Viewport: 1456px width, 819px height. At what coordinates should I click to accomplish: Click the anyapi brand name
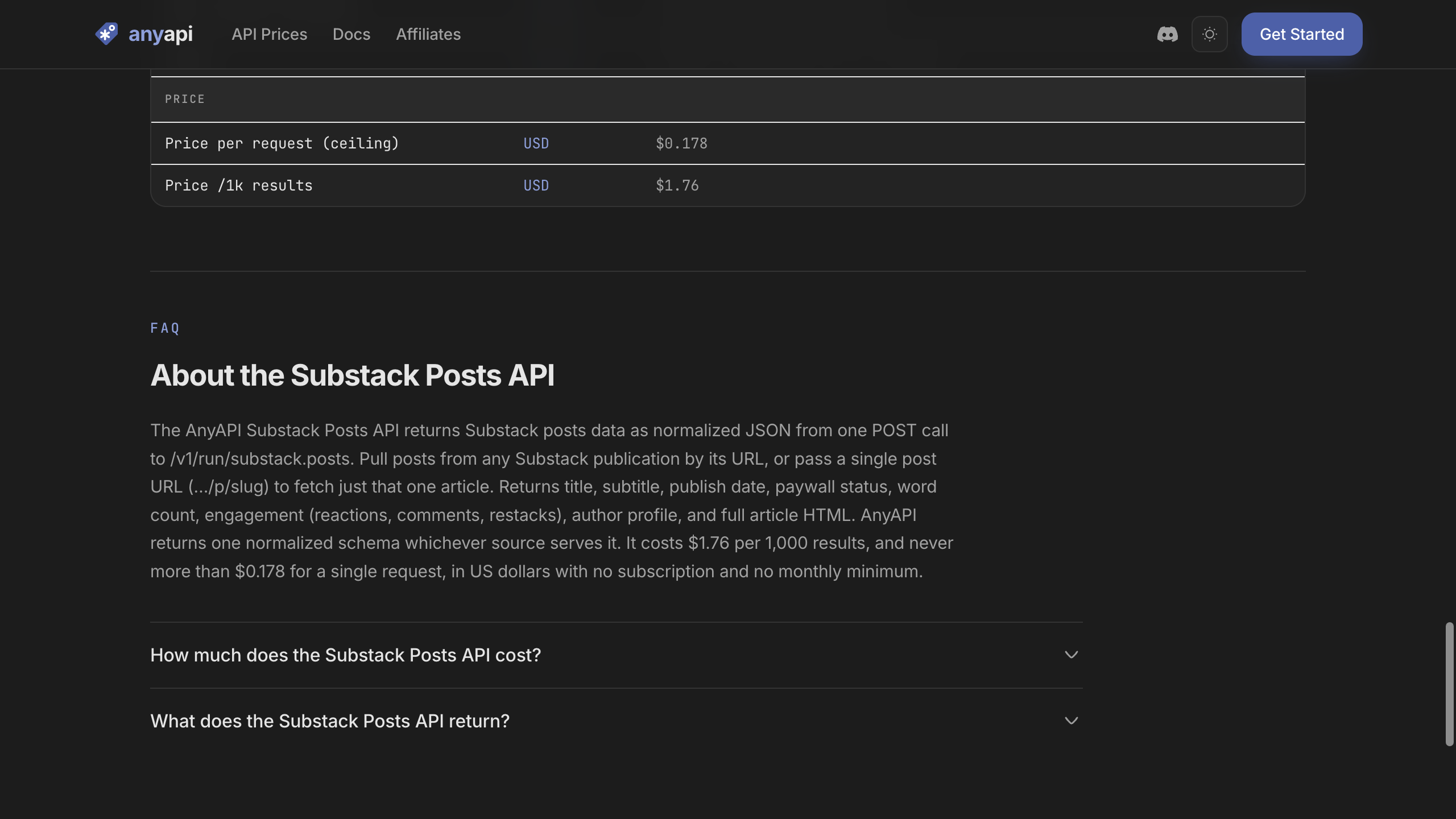tap(160, 34)
